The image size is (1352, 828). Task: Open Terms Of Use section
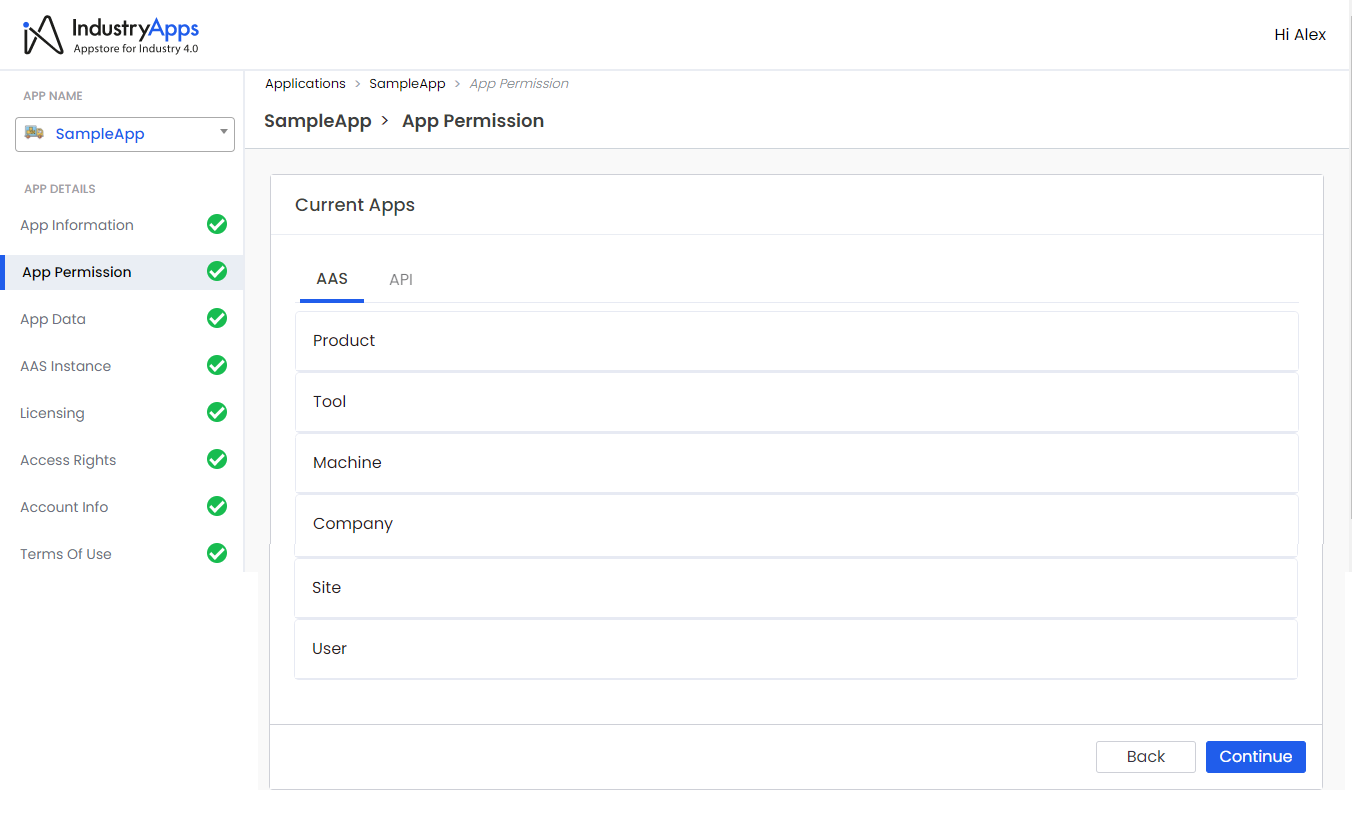point(66,554)
